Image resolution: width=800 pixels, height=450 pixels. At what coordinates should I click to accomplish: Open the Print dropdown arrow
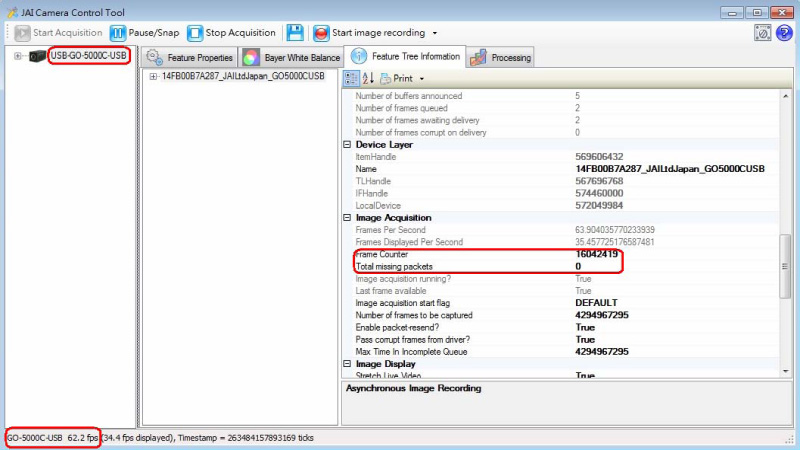pyautogui.click(x=422, y=78)
